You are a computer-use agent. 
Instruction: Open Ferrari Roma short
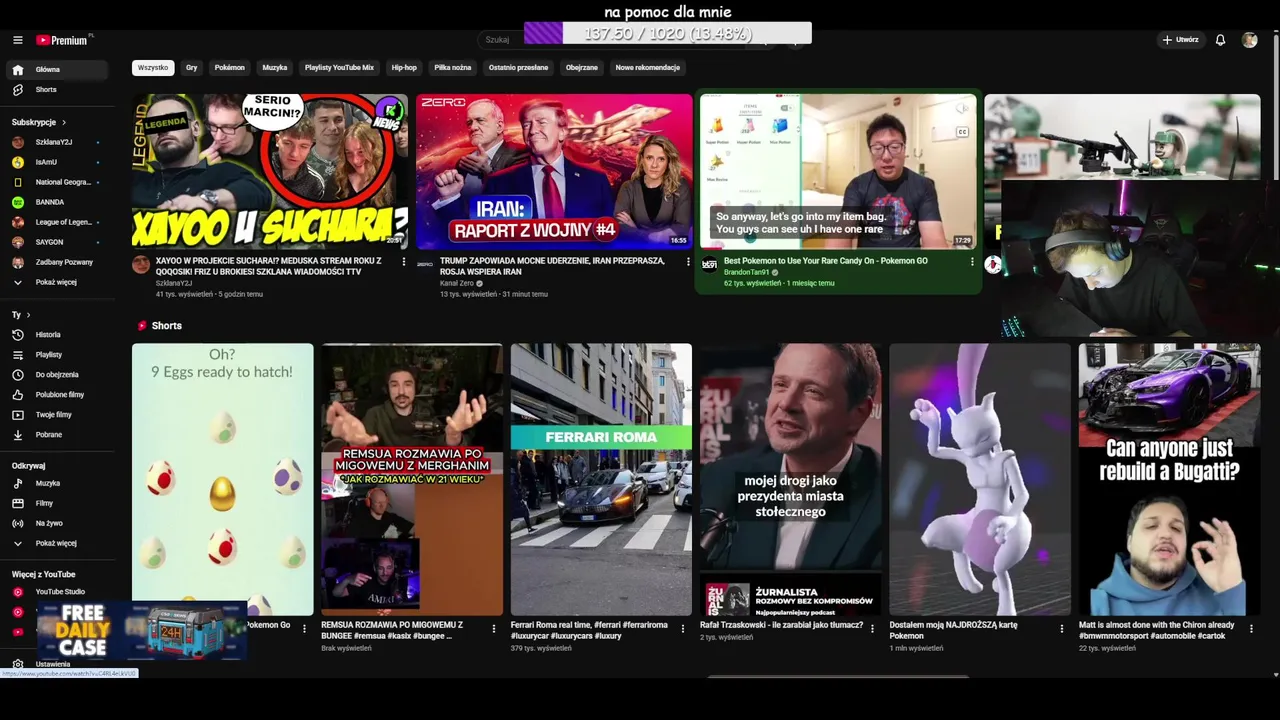(x=601, y=479)
